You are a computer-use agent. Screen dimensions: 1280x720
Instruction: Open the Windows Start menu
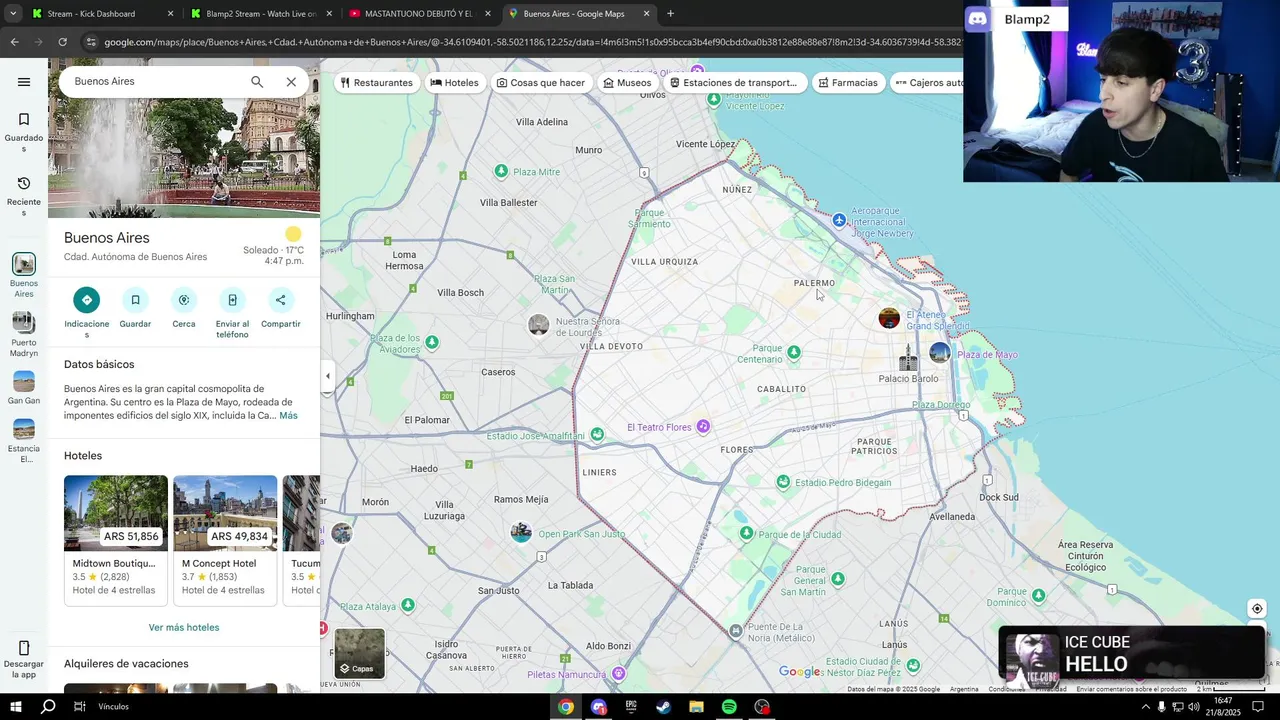tap(15, 707)
